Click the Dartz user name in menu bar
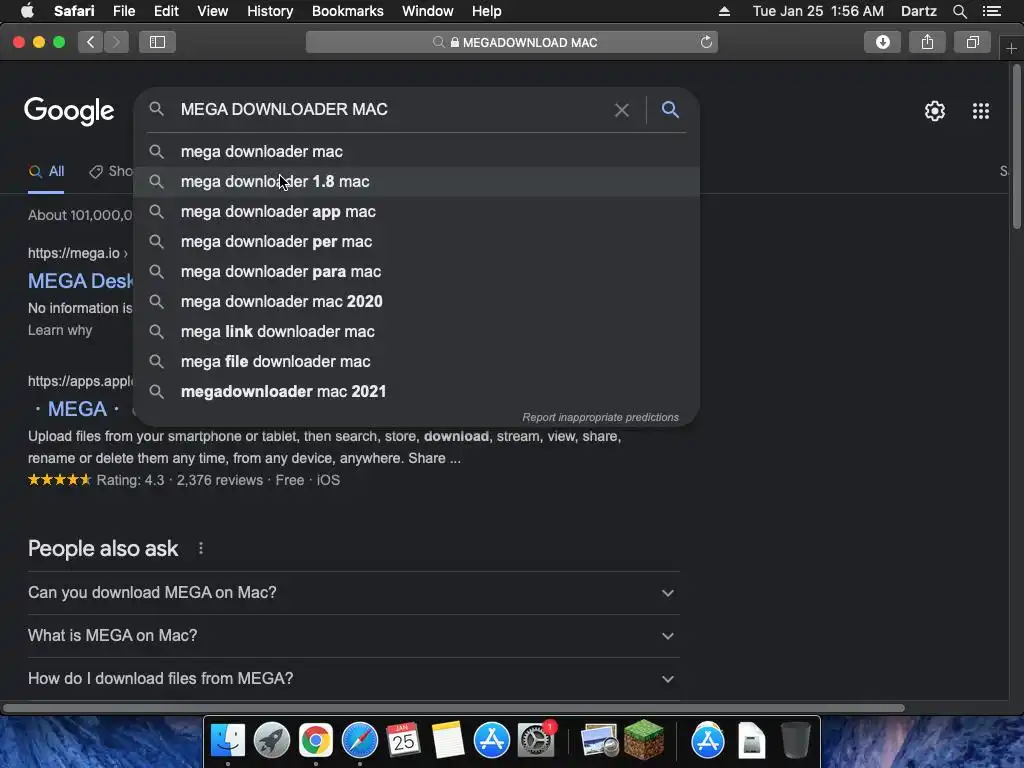 (918, 11)
